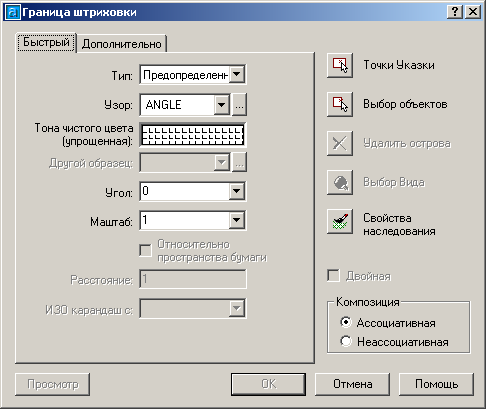Click the hatch pattern sample swatch preview
The width and height of the screenshot is (486, 409).
193,135
